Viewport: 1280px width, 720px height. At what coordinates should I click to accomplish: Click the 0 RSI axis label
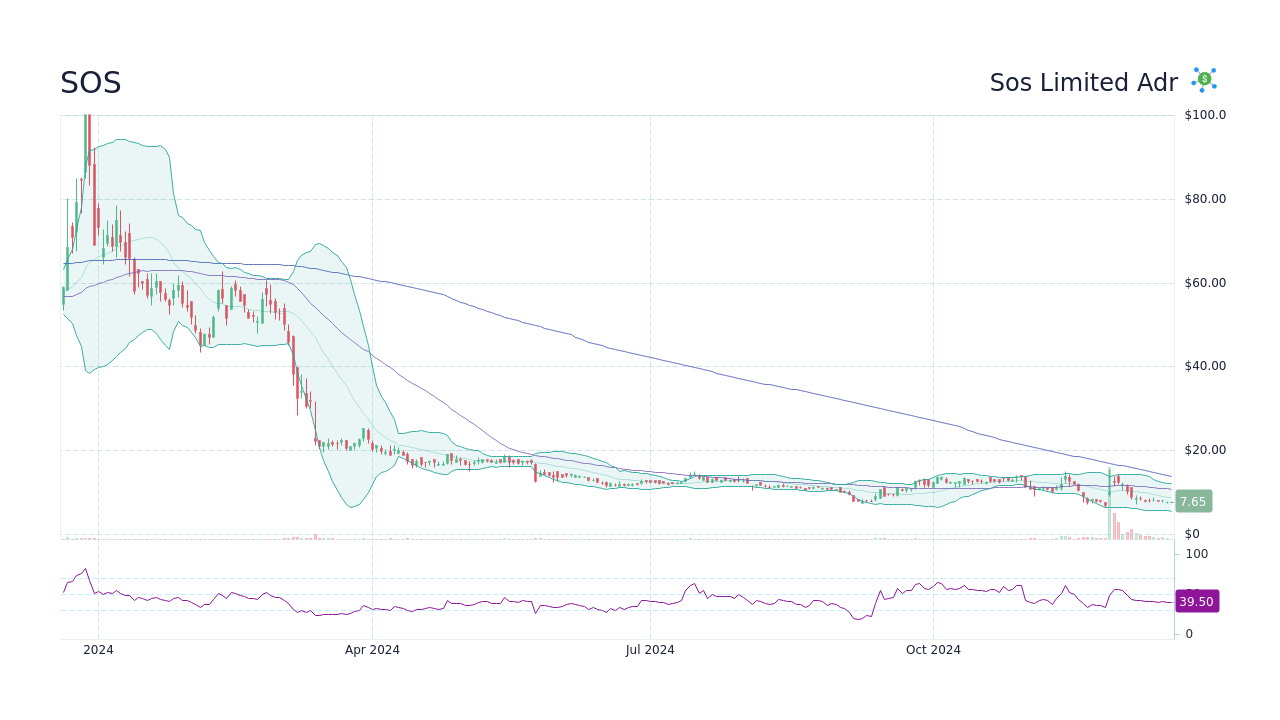(1189, 634)
